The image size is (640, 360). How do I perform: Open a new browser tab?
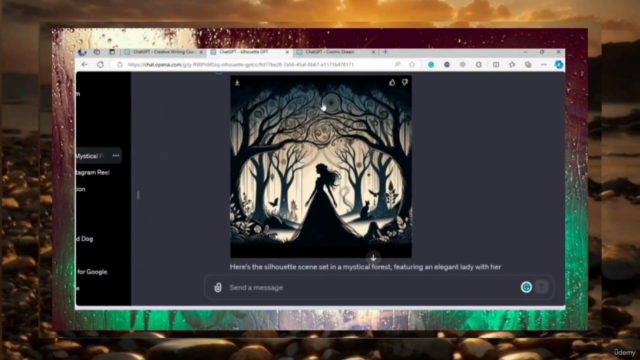click(385, 52)
